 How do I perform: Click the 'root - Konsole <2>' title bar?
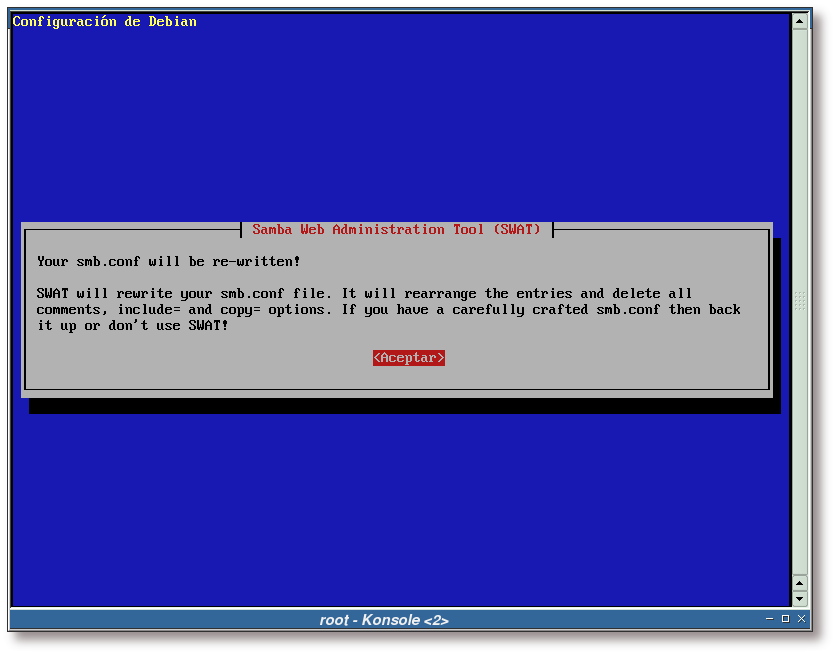[x=384, y=620]
